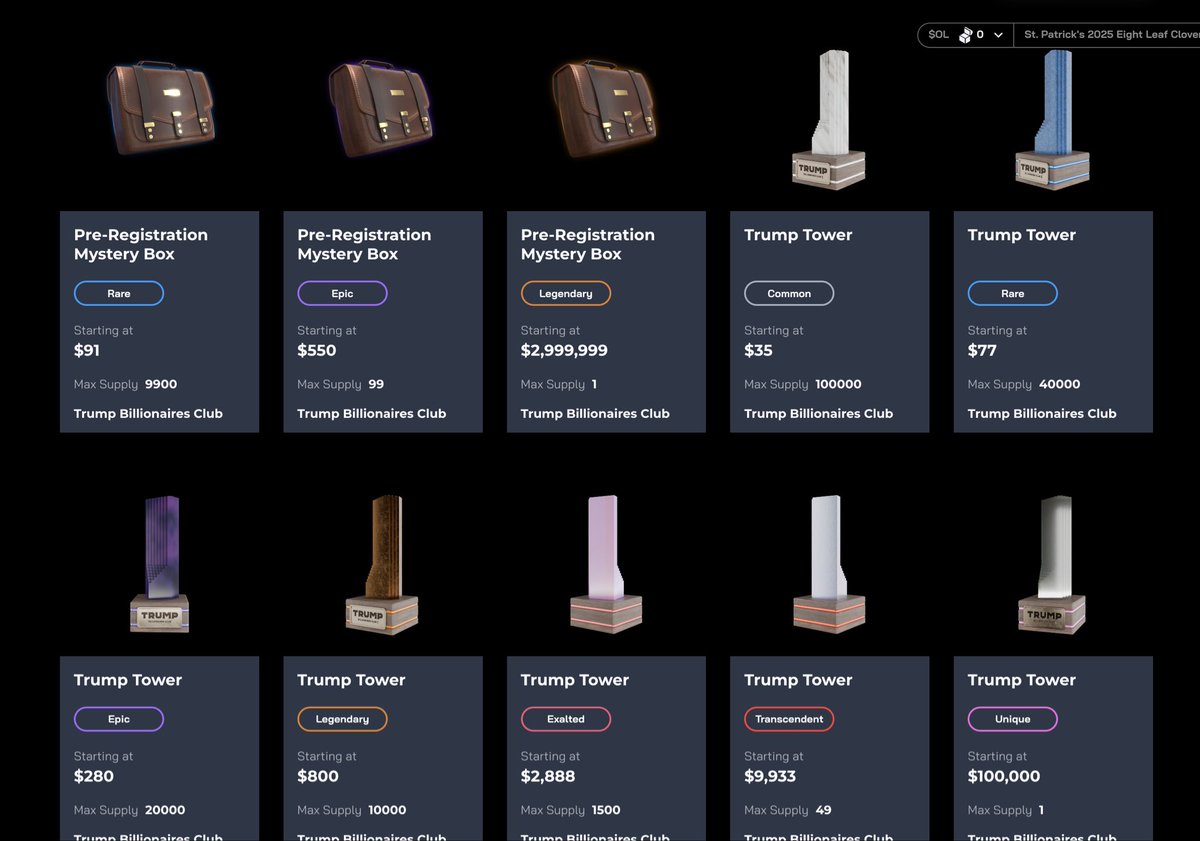Open the Epic Mystery Box briefcase image
The width and height of the screenshot is (1200, 841).
point(383,109)
